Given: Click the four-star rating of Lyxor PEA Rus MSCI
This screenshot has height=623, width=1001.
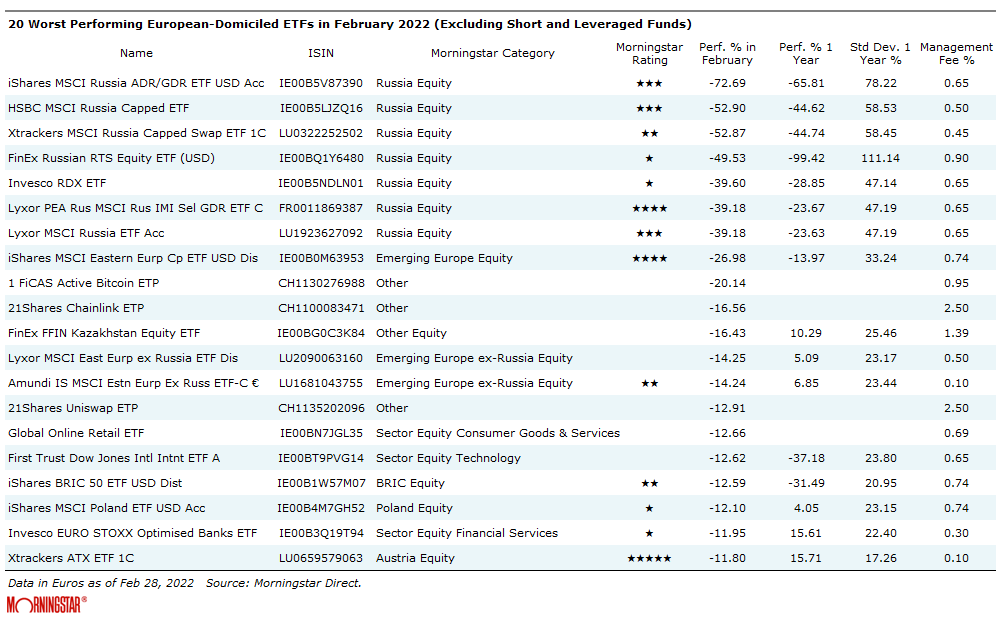Looking at the screenshot, I should 648,208.
